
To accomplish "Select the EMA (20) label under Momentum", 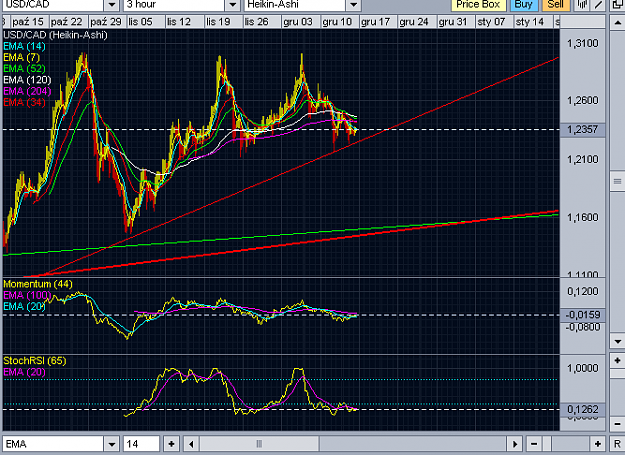I will [24, 306].
